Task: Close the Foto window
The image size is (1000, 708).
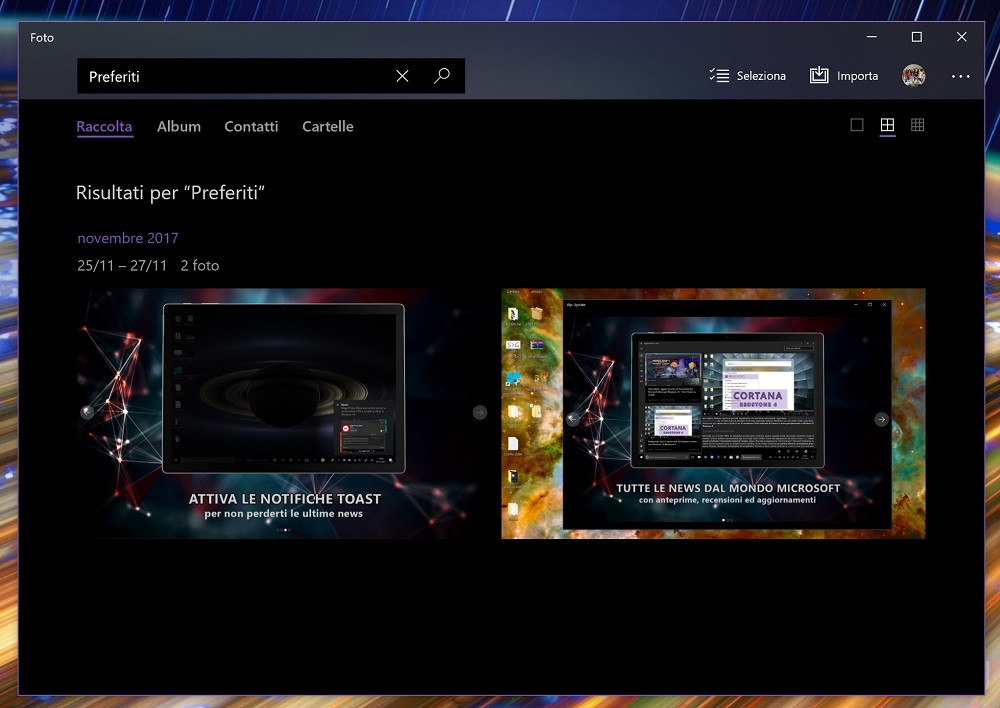Action: (x=962, y=37)
